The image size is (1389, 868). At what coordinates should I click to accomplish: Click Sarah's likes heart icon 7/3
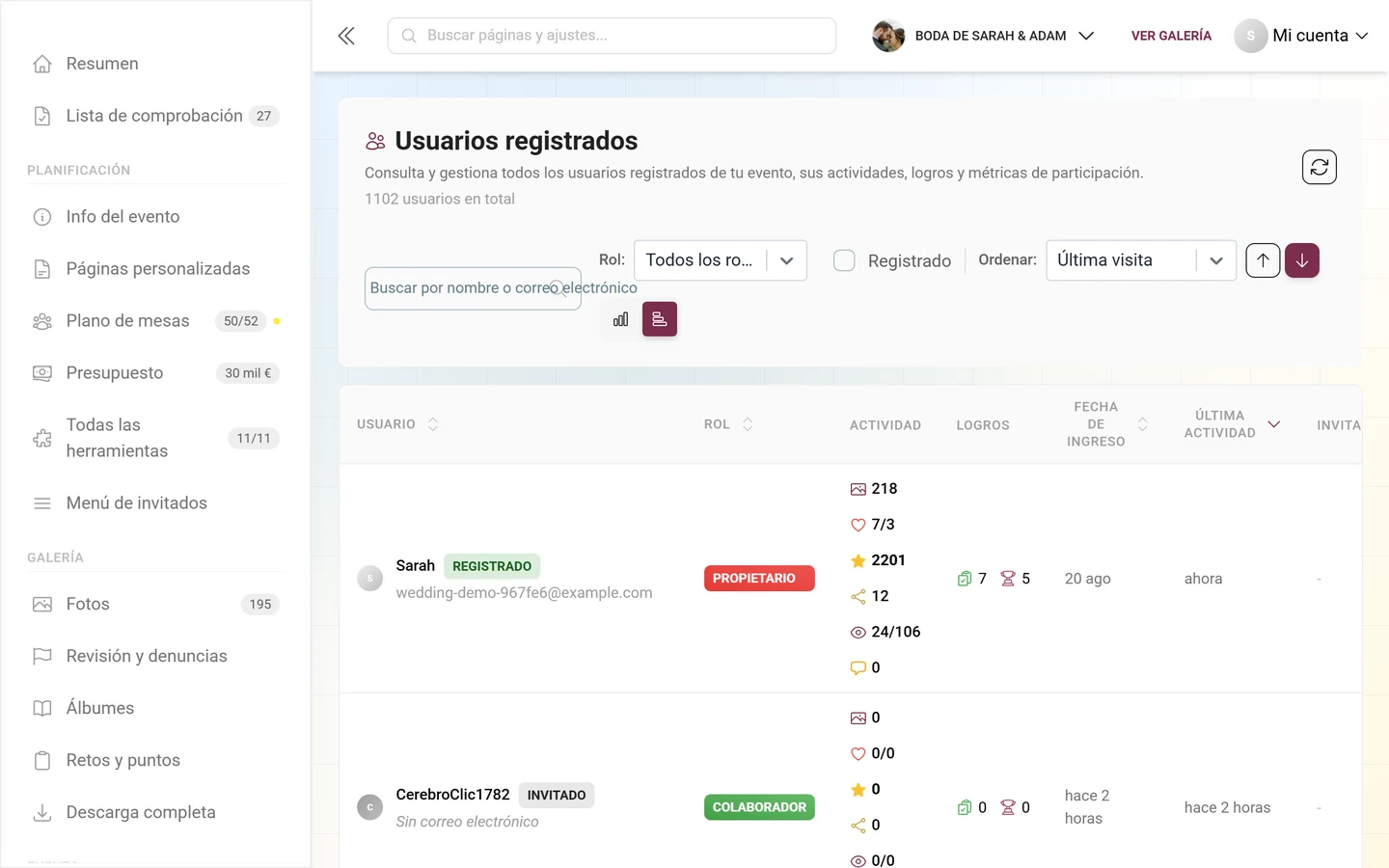click(x=858, y=525)
